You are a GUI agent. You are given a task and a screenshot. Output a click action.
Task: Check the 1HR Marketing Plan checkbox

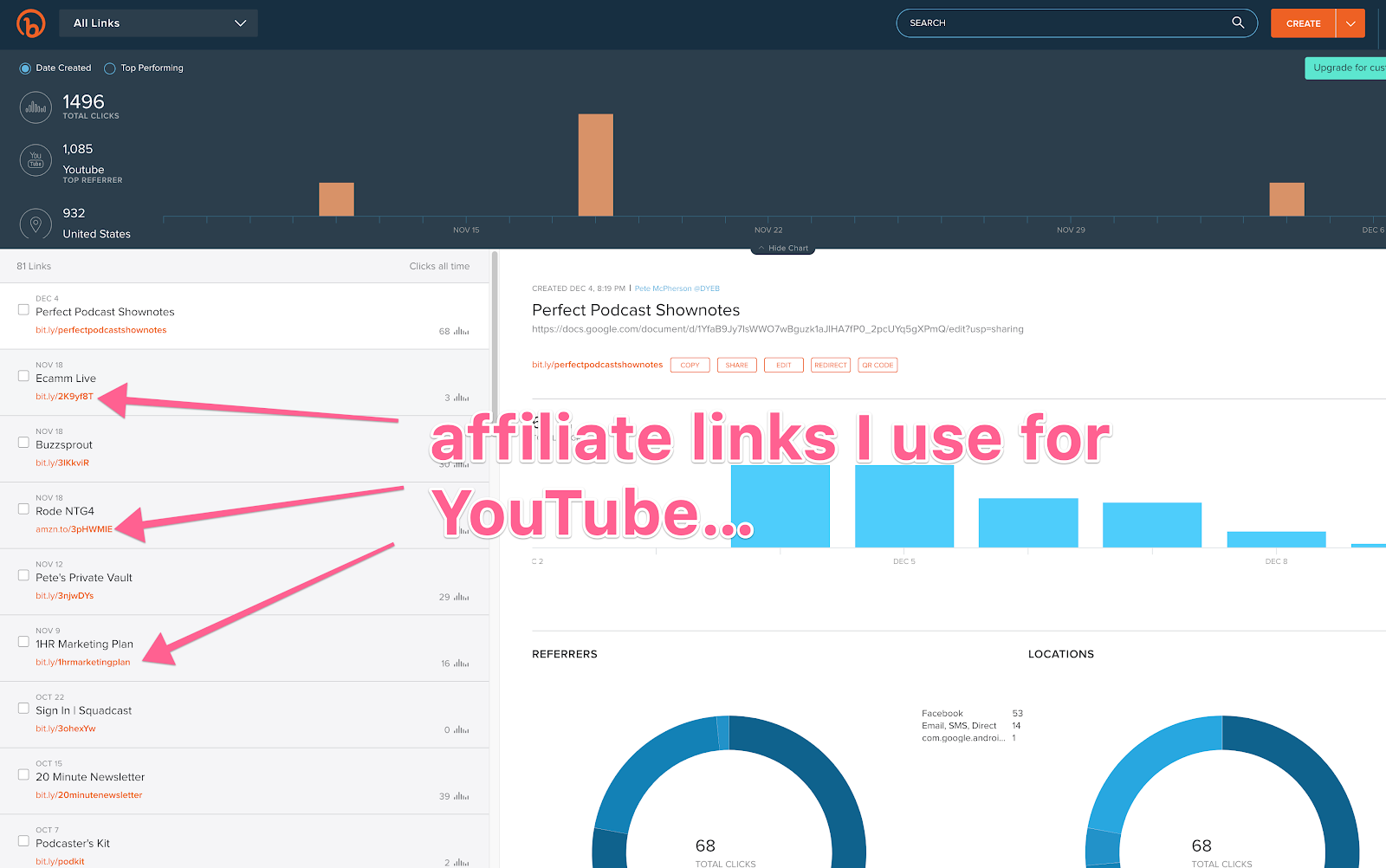click(23, 642)
